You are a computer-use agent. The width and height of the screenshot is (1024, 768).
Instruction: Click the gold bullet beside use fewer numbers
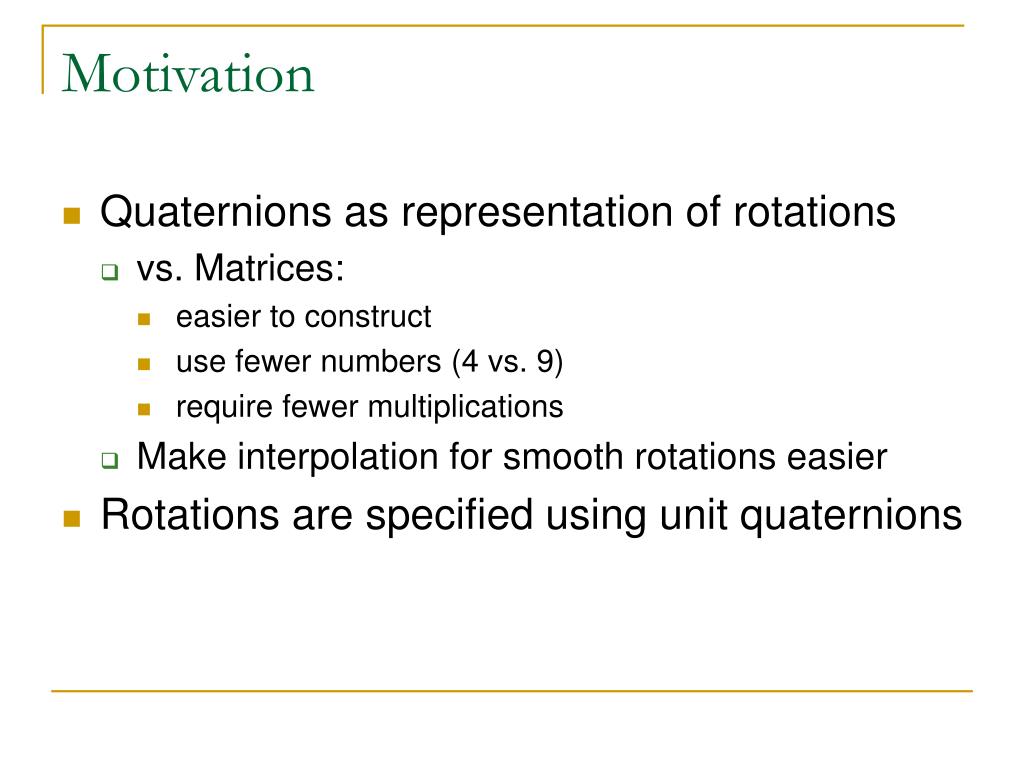tap(144, 364)
